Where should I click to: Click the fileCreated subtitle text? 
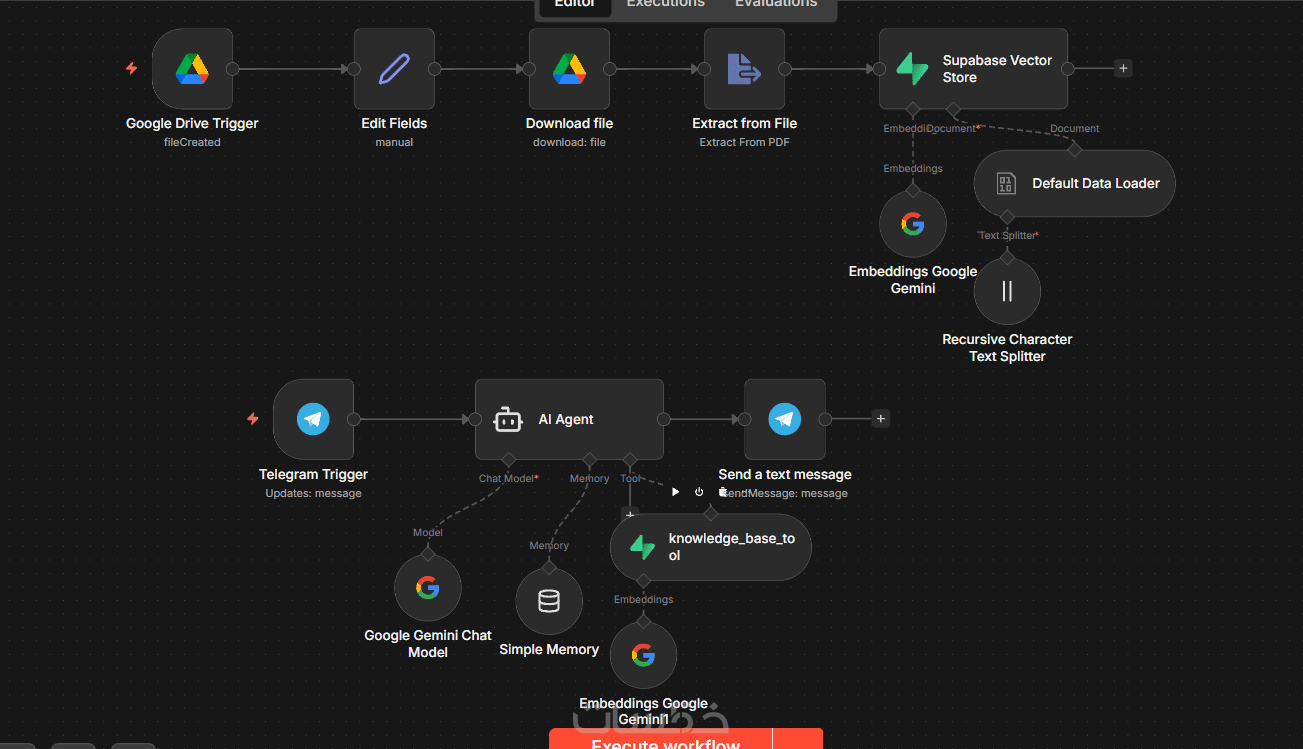(192, 142)
